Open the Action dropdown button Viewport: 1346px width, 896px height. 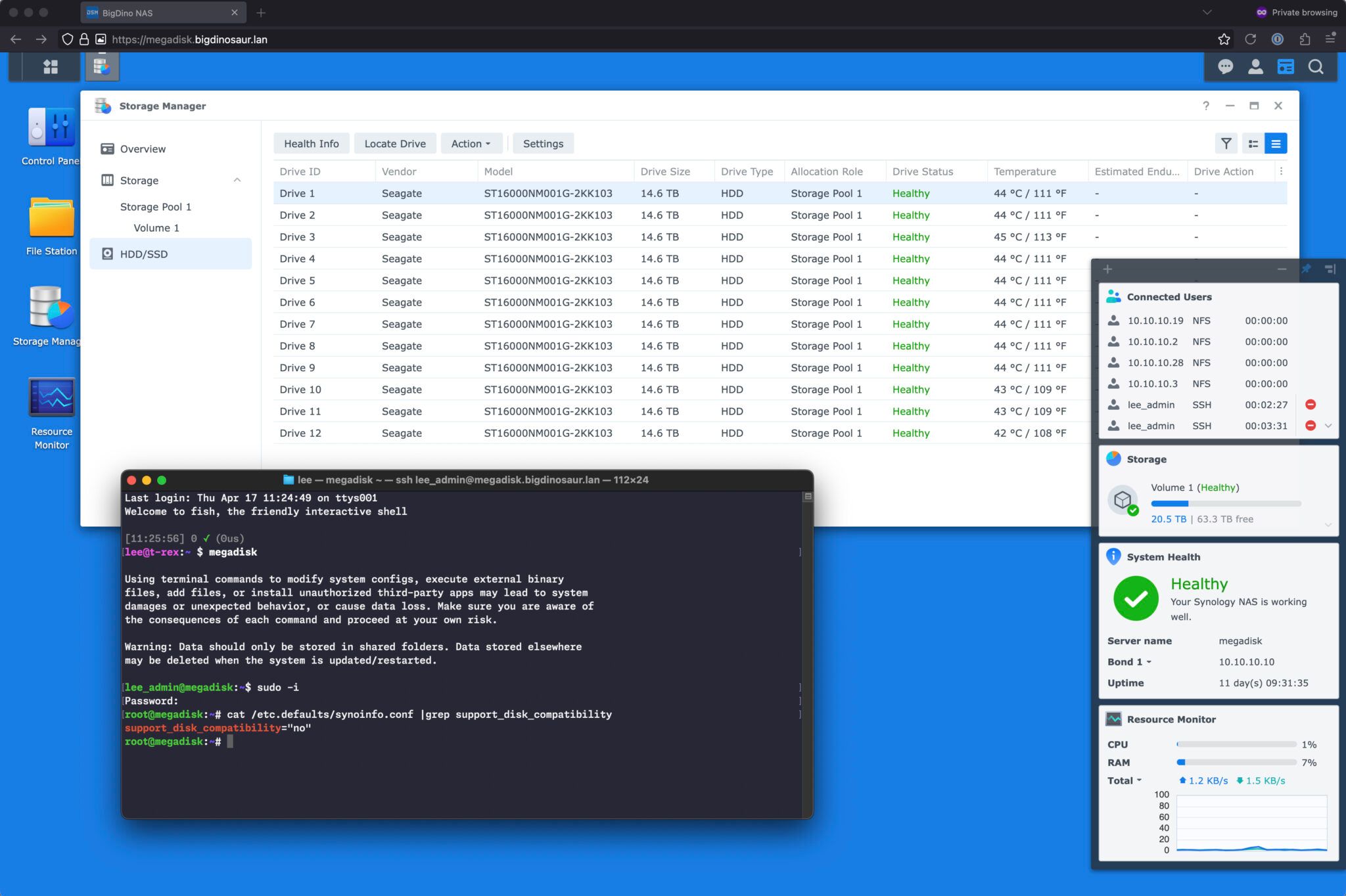(471, 143)
